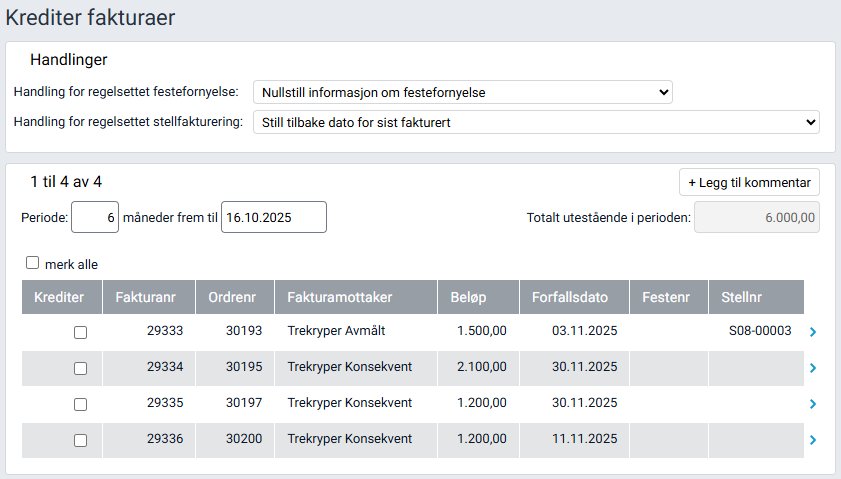The width and height of the screenshot is (841, 479).
Task: Click due date 30.11.2025 for invoice 29334
Action: 585,366
